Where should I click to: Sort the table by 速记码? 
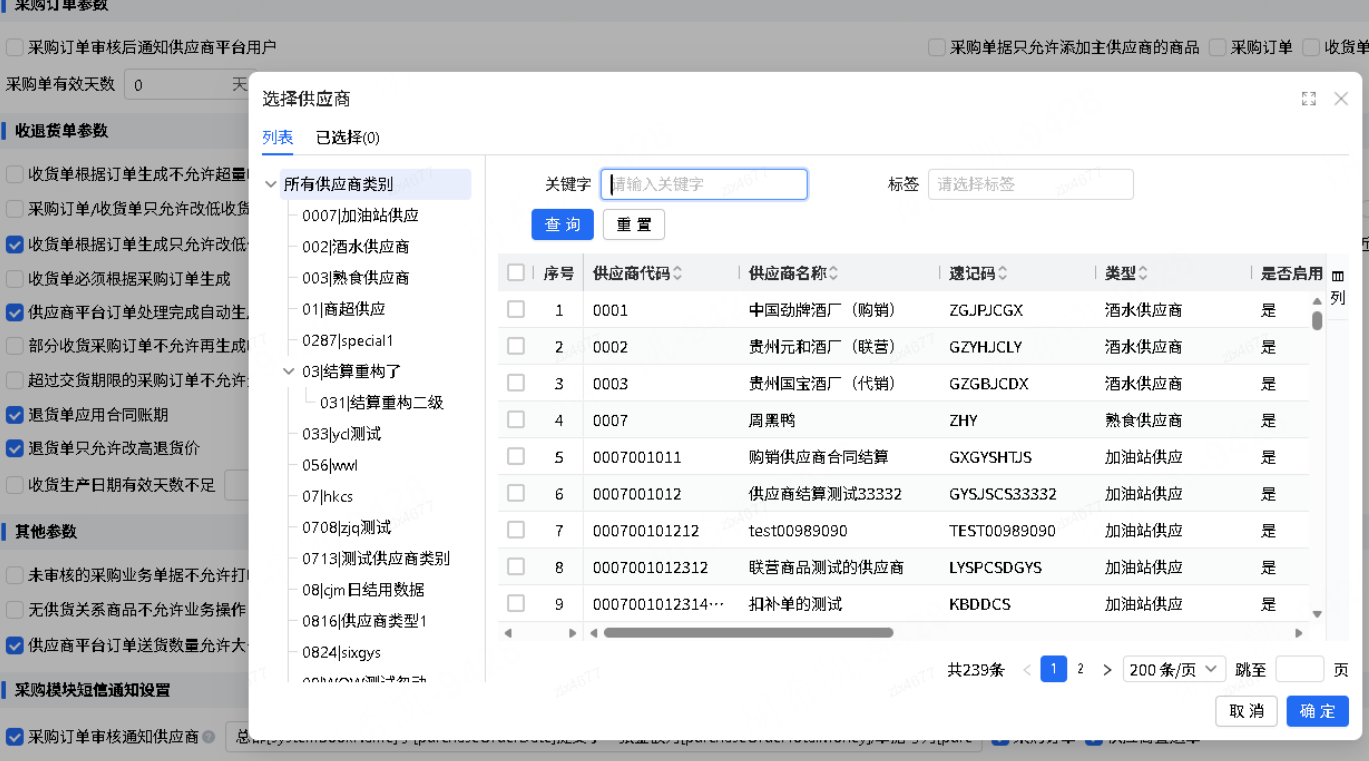click(1003, 273)
